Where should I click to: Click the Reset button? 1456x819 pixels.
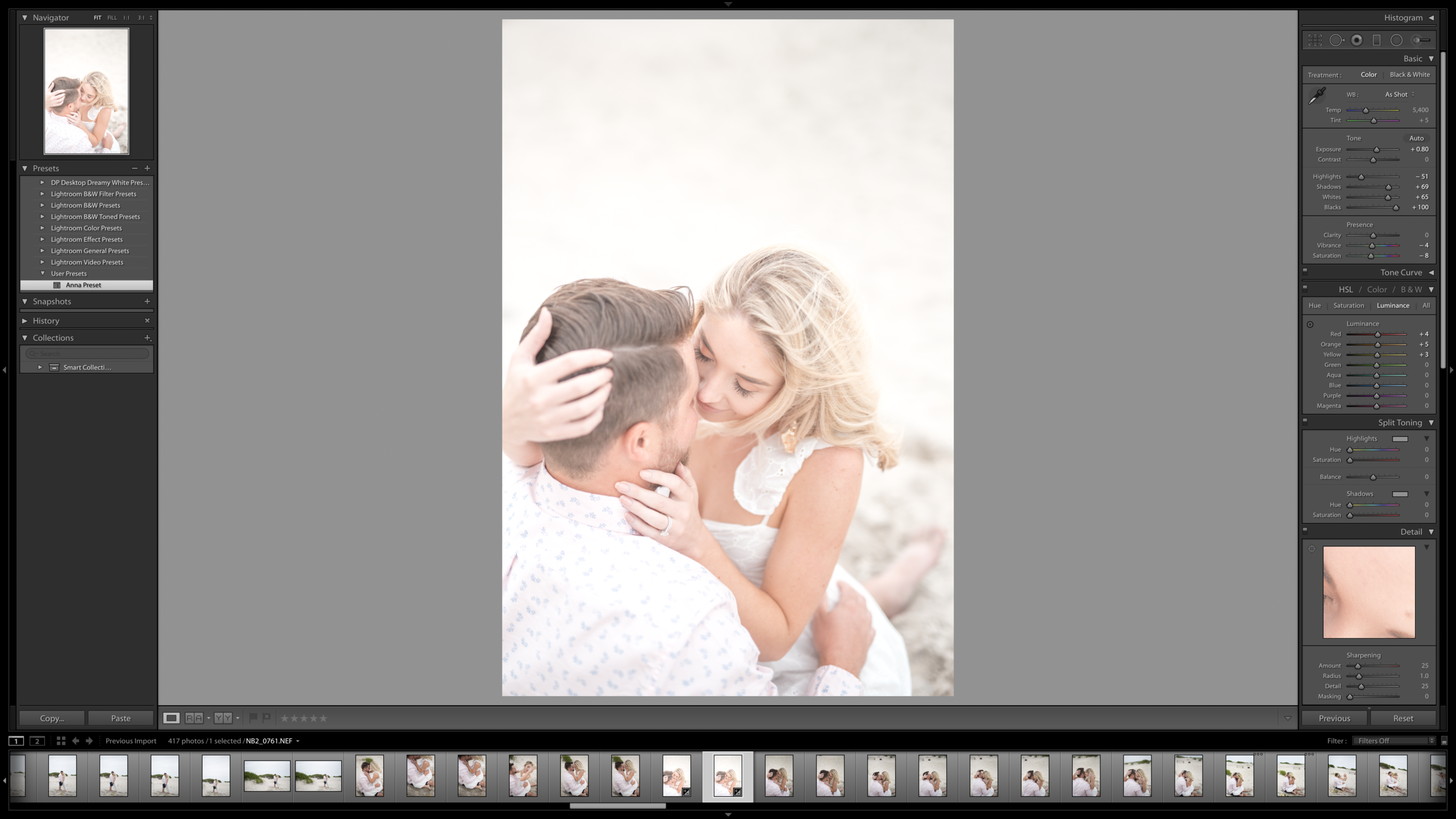click(x=1402, y=718)
